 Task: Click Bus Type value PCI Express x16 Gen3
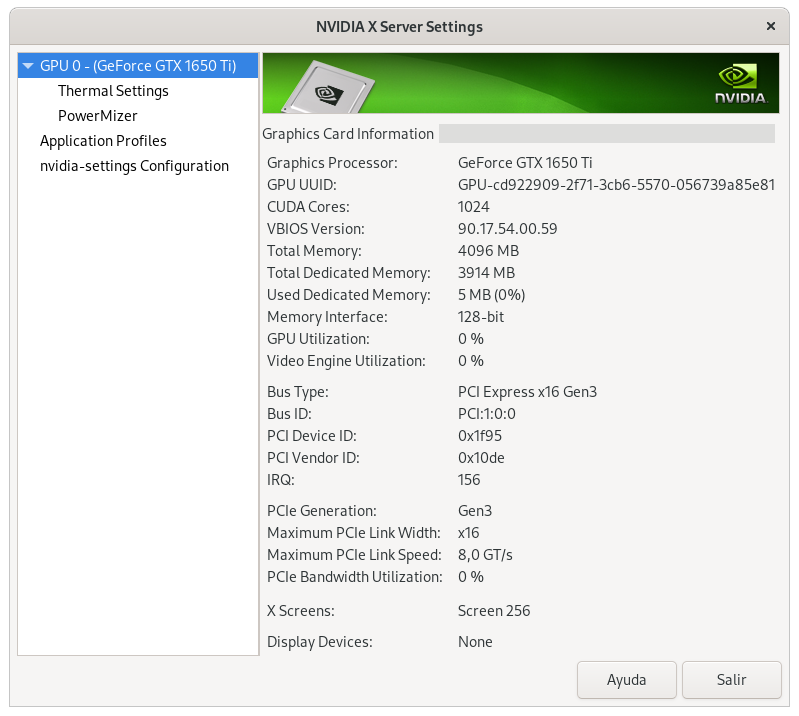tap(527, 391)
